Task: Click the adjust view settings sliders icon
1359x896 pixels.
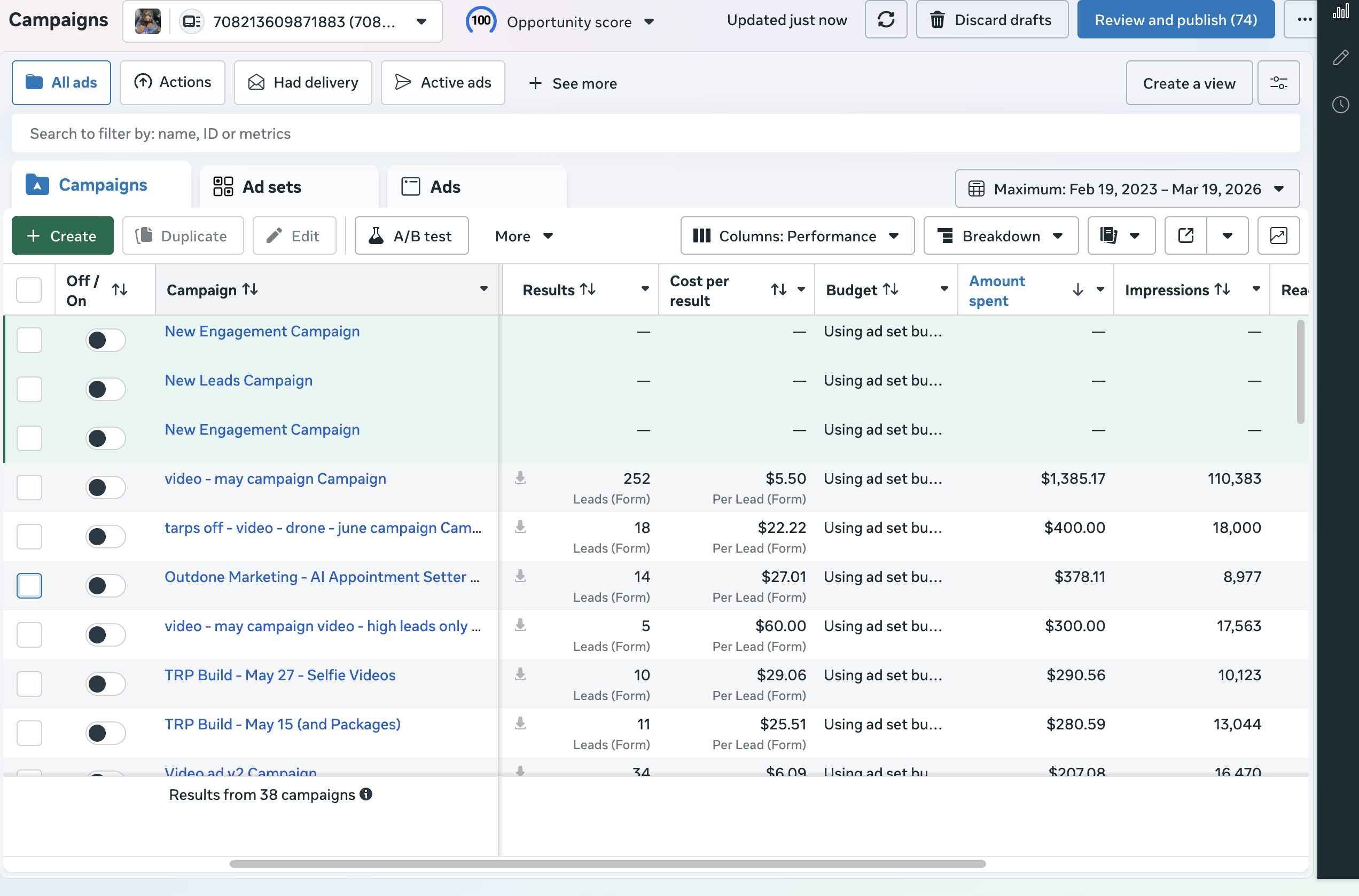Action: coord(1279,83)
